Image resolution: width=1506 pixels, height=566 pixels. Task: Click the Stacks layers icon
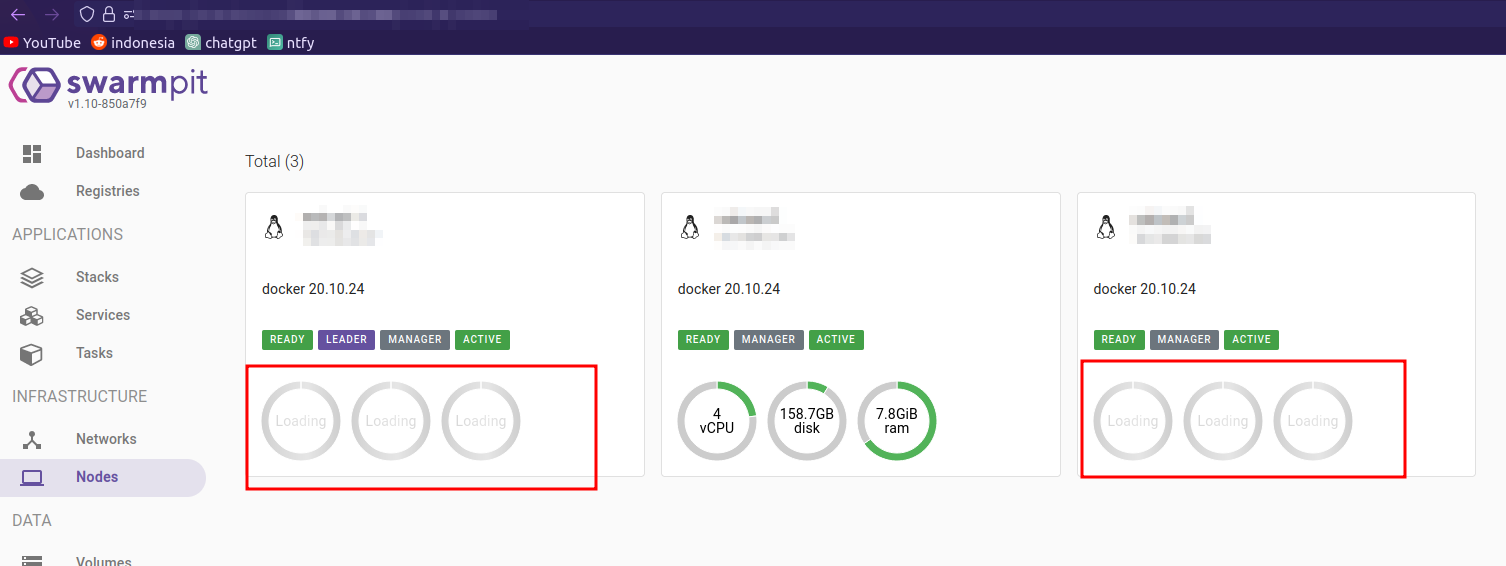pos(32,277)
